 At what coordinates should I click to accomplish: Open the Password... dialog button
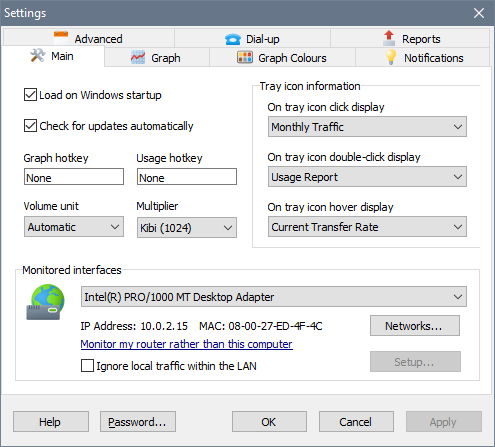[138, 422]
